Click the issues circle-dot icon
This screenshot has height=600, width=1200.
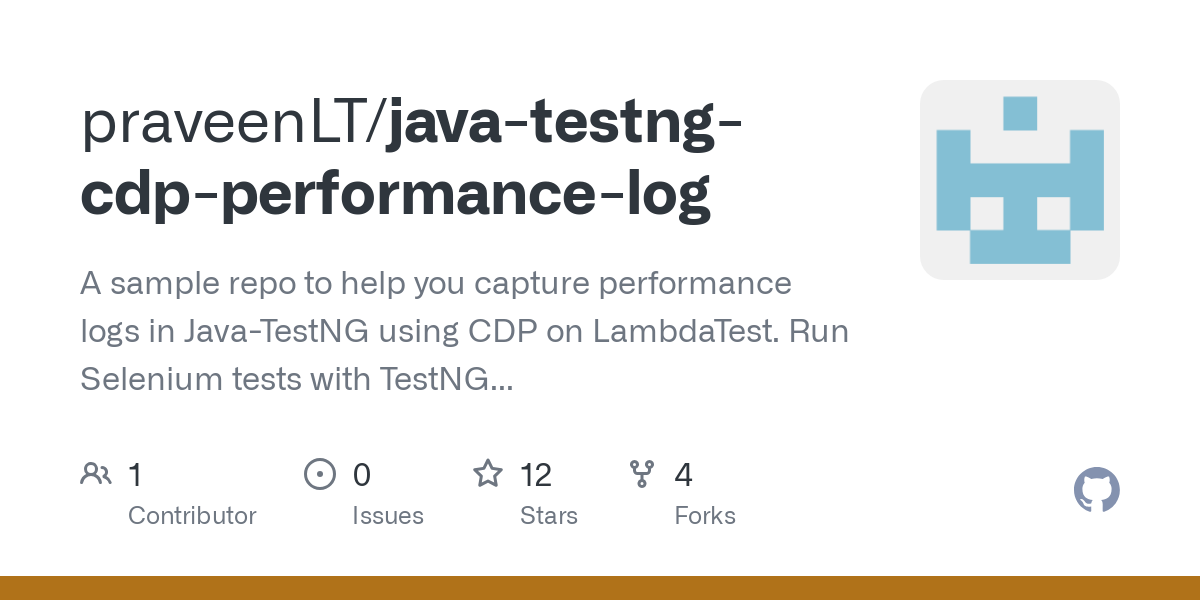coord(320,474)
